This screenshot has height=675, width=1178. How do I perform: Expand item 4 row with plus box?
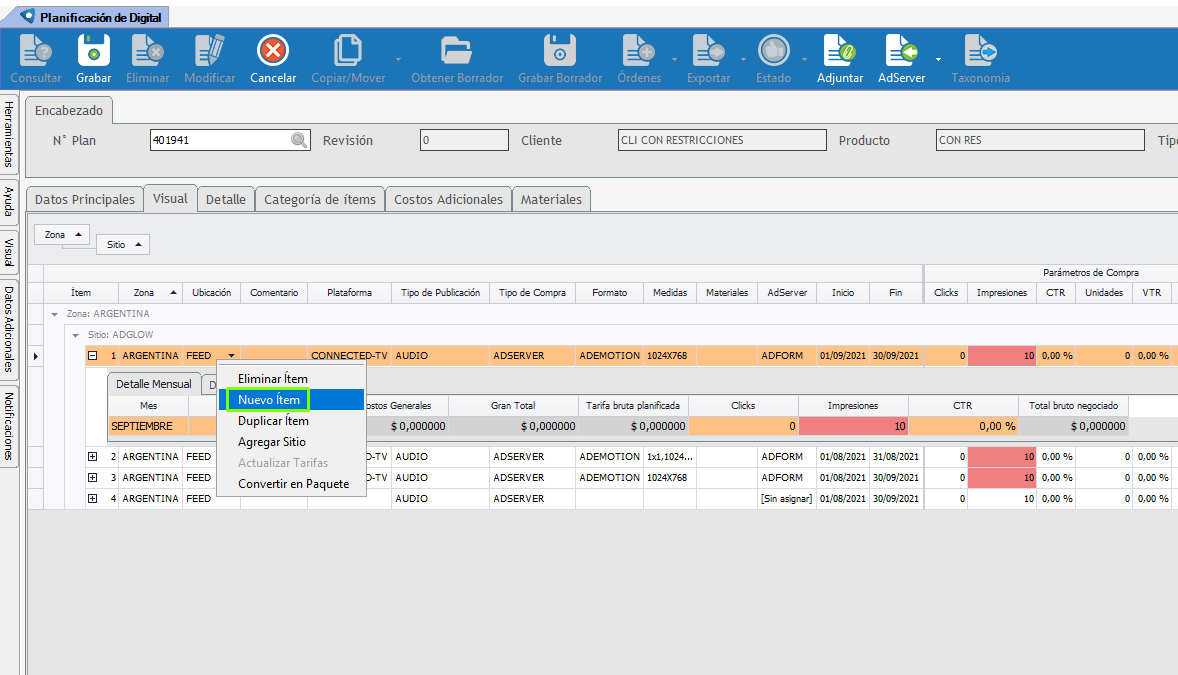click(x=92, y=499)
